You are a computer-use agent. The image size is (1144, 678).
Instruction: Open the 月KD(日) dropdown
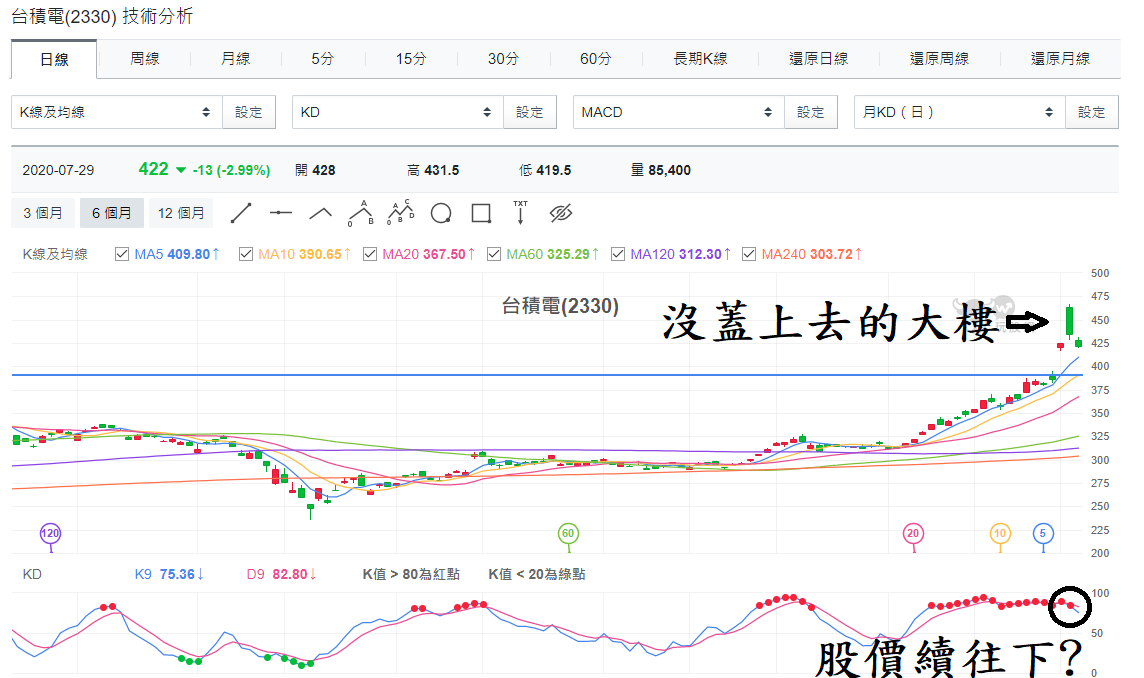(959, 112)
